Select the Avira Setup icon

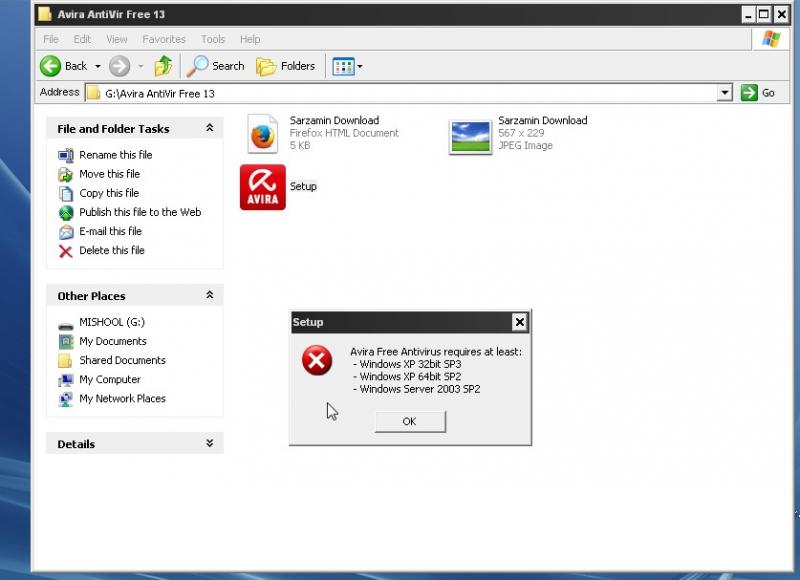(x=263, y=187)
